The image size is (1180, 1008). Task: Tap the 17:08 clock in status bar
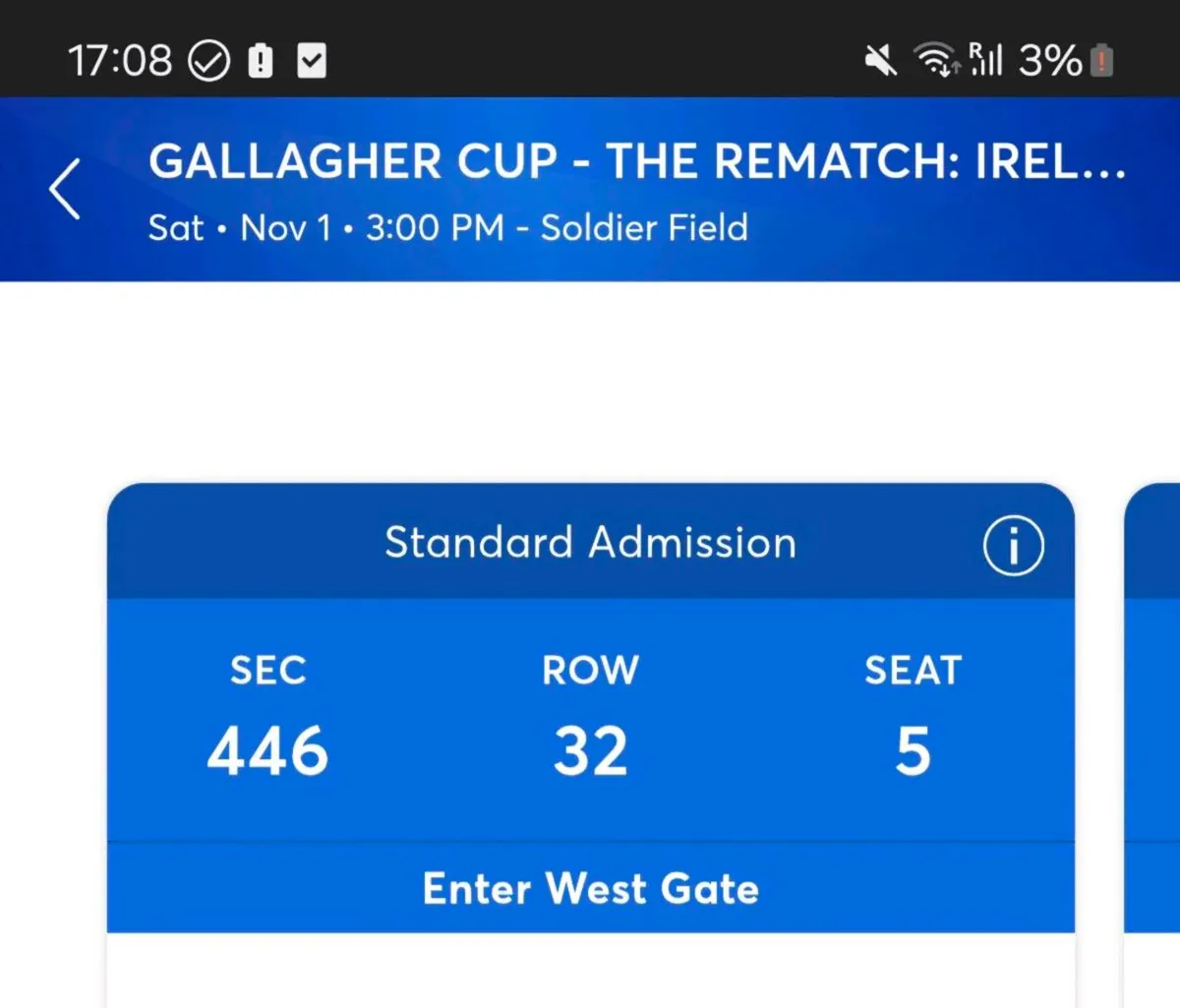pos(120,61)
